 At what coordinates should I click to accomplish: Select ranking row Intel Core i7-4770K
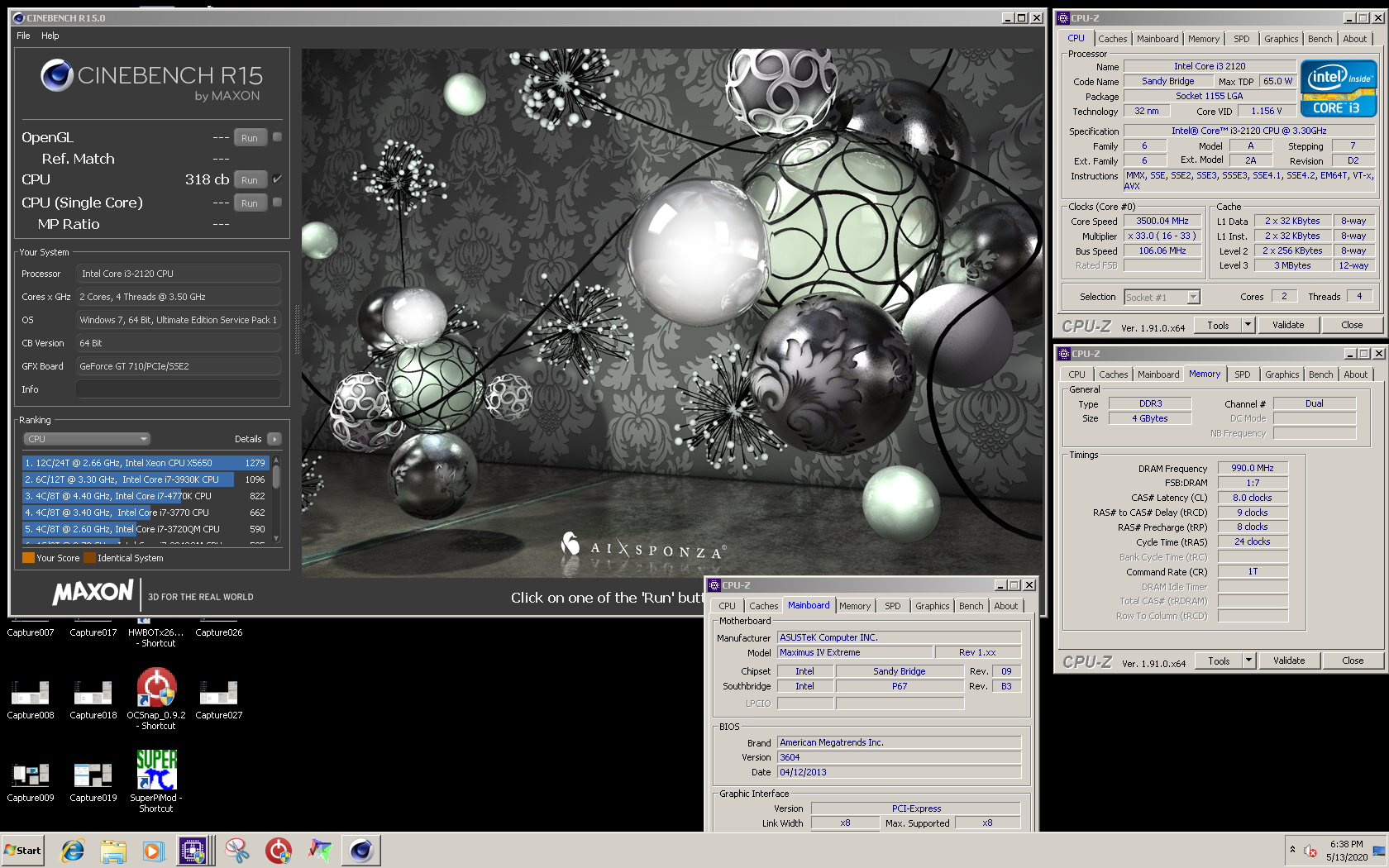click(x=146, y=496)
